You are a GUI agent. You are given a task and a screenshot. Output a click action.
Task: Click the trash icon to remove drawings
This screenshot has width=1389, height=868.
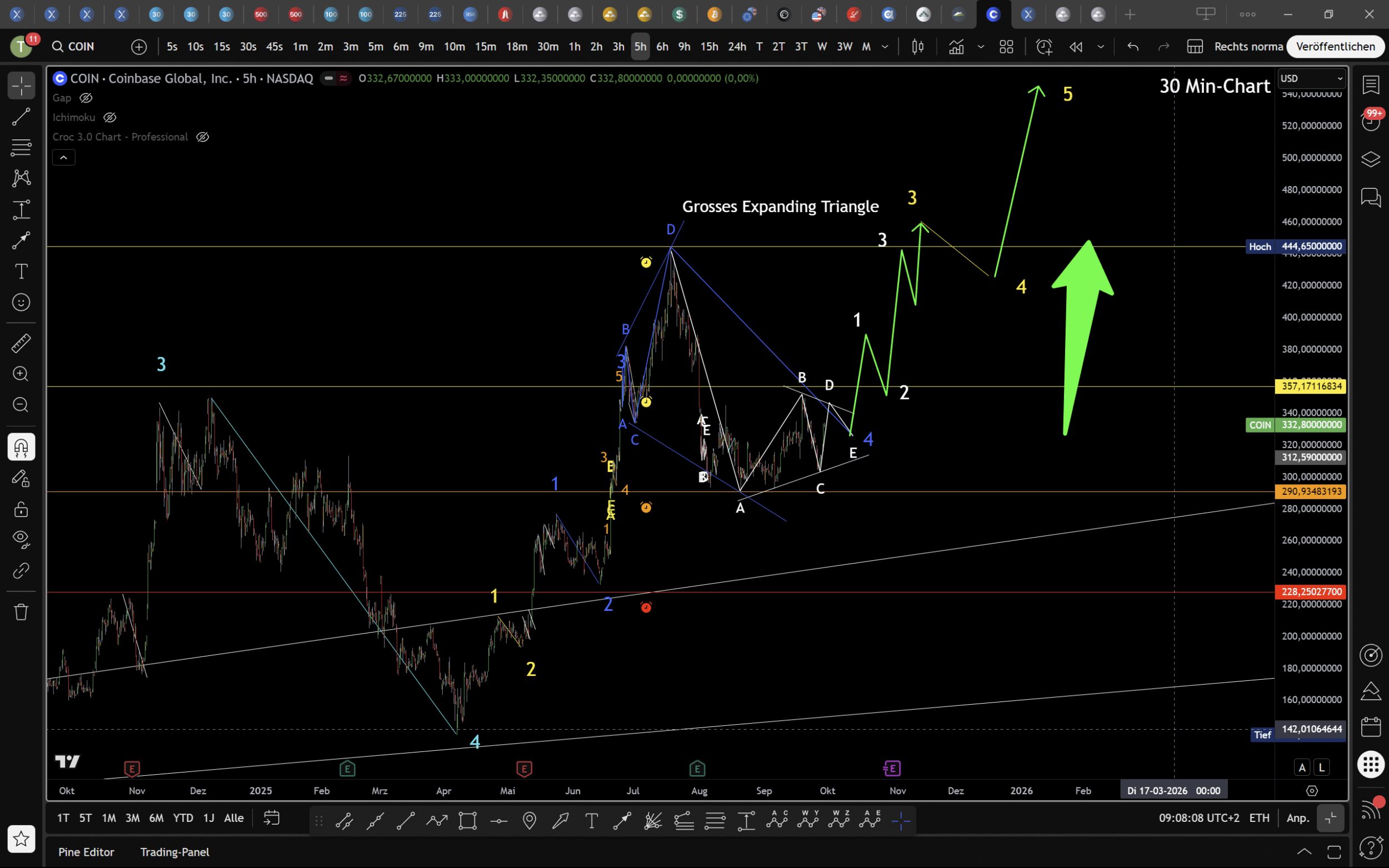click(x=21, y=611)
